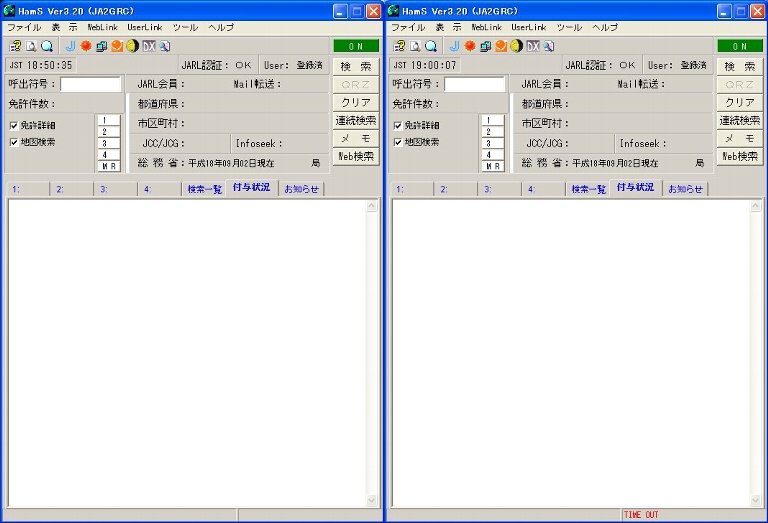The height and width of the screenshot is (523, 768).
Task: Switch to お知らせ tab in 18:50:35 window
Action: coord(301,189)
